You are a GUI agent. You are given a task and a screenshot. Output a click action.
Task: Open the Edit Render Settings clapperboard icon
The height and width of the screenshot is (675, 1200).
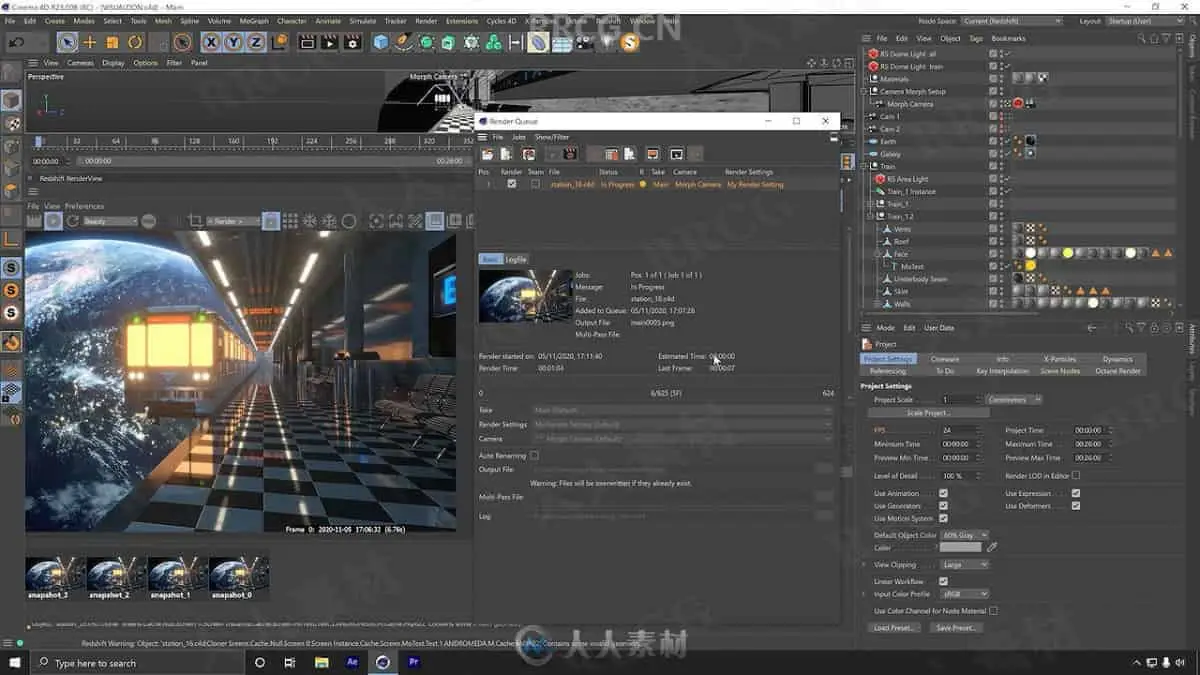click(x=352, y=42)
